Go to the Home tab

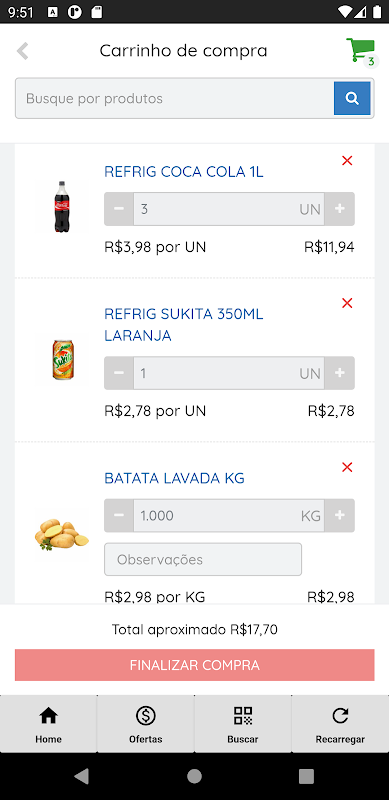48,724
